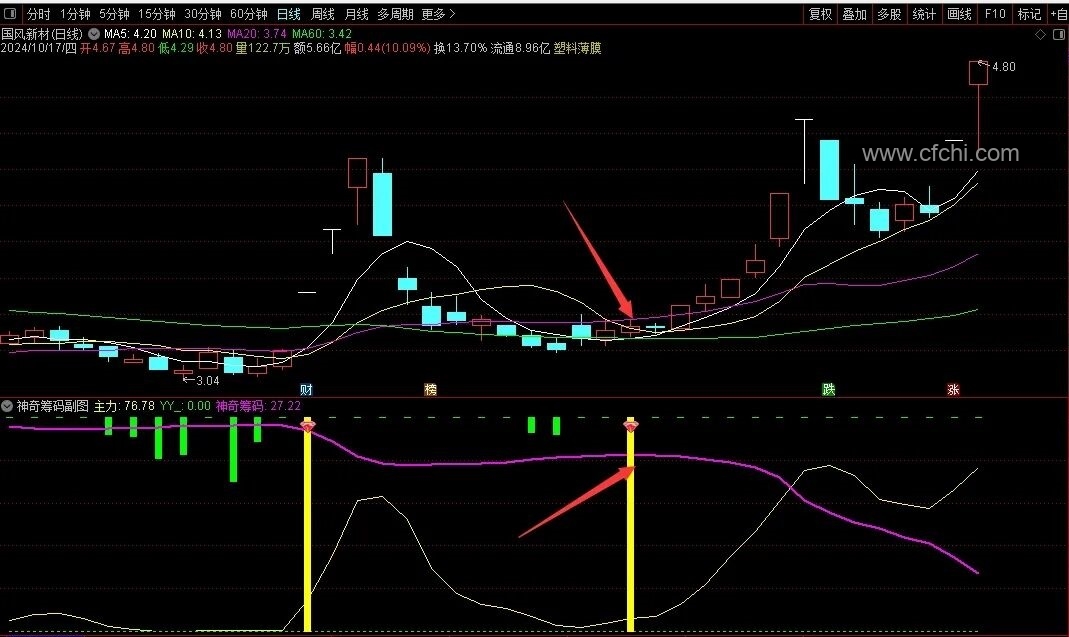This screenshot has width=1069, height=637.
Task: Select the 5分钟 period tab
Action: 114,14
